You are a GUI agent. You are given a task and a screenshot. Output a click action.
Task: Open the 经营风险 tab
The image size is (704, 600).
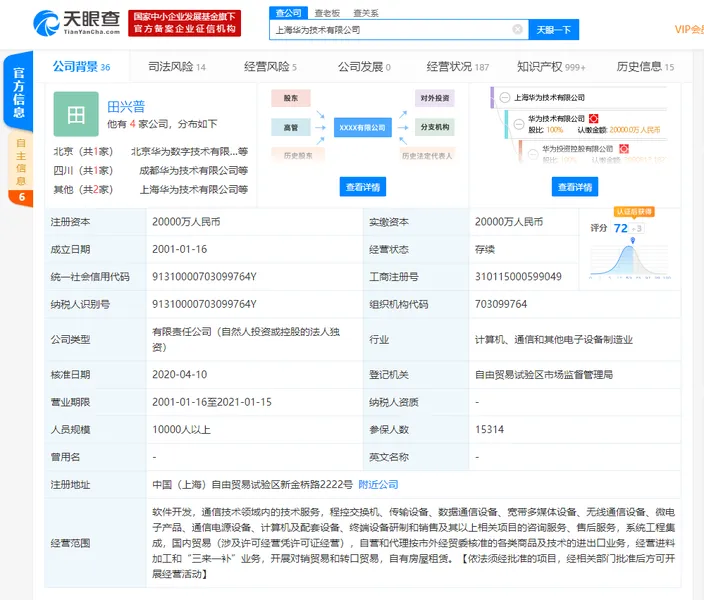coord(270,67)
